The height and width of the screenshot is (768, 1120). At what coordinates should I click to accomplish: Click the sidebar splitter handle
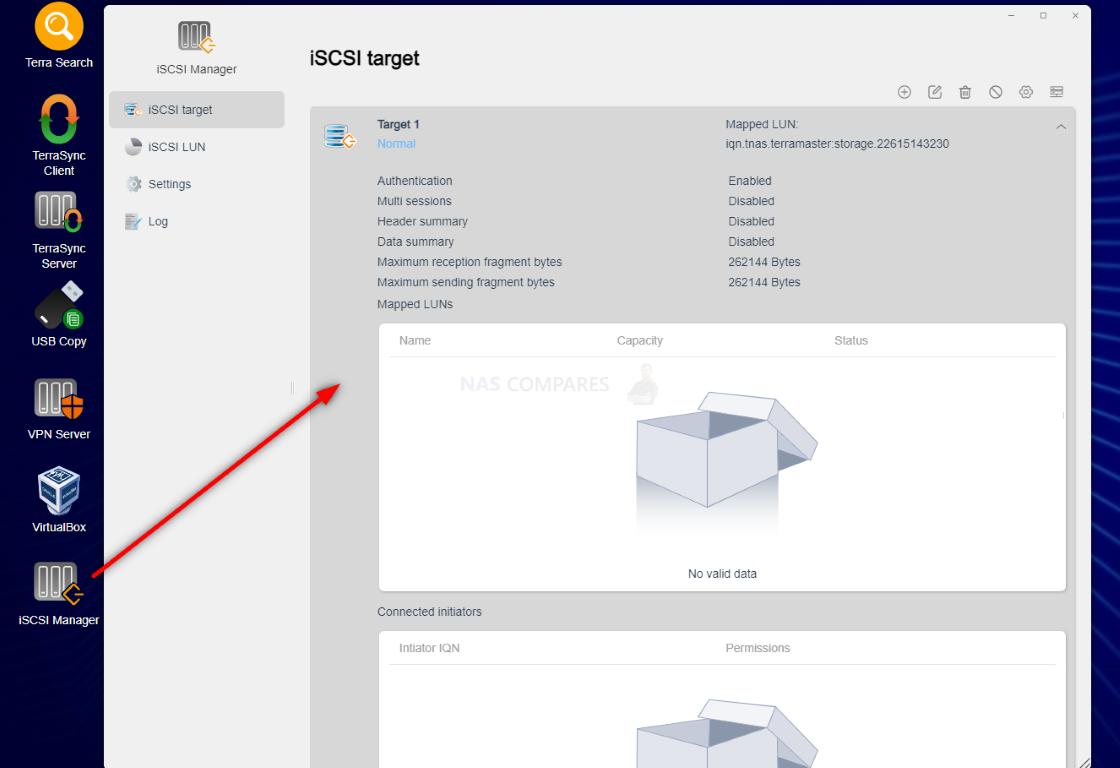[292, 388]
